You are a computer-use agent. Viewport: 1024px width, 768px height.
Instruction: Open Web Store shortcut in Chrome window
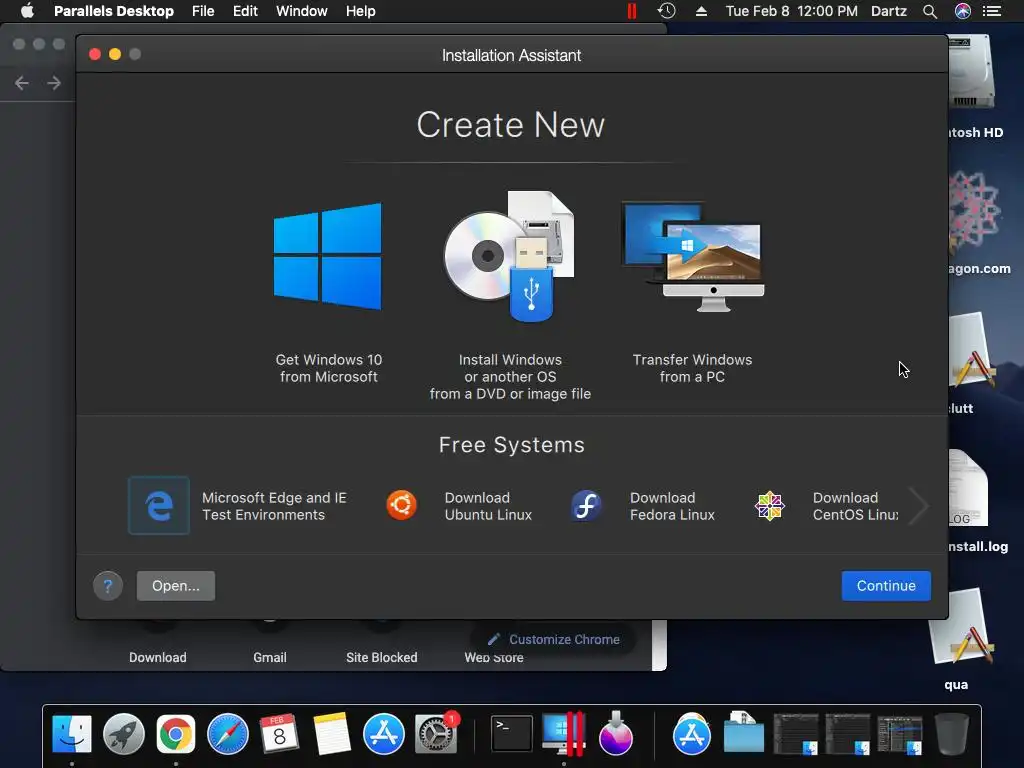[494, 657]
